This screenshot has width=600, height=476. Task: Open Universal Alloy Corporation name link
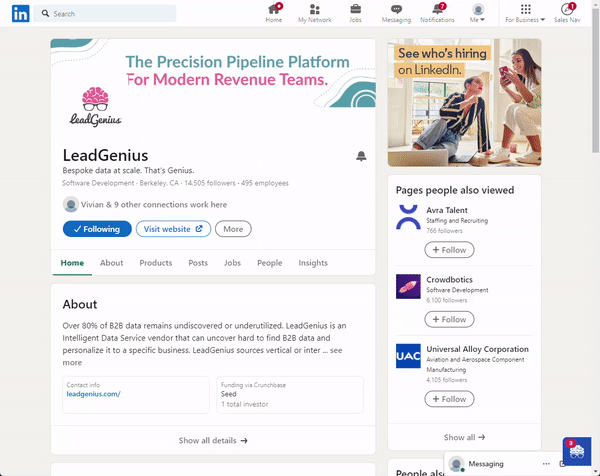[x=478, y=349]
